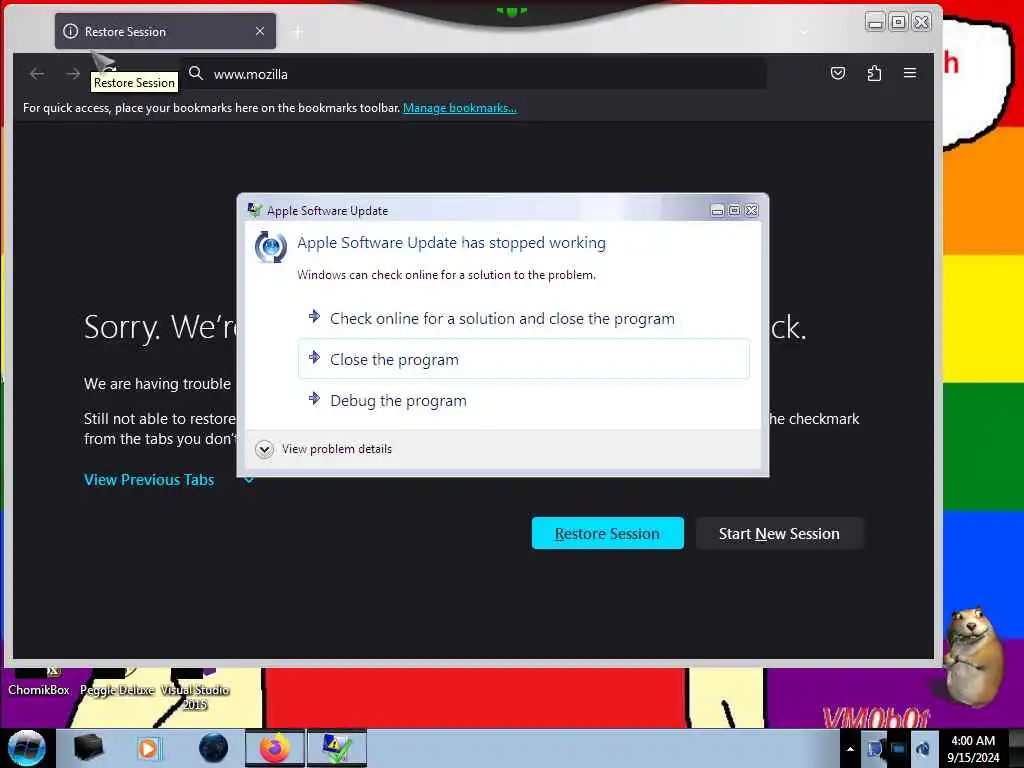Click the Apple Software Update dialog title icon
Viewport: 1024px width, 768px height.
255,210
